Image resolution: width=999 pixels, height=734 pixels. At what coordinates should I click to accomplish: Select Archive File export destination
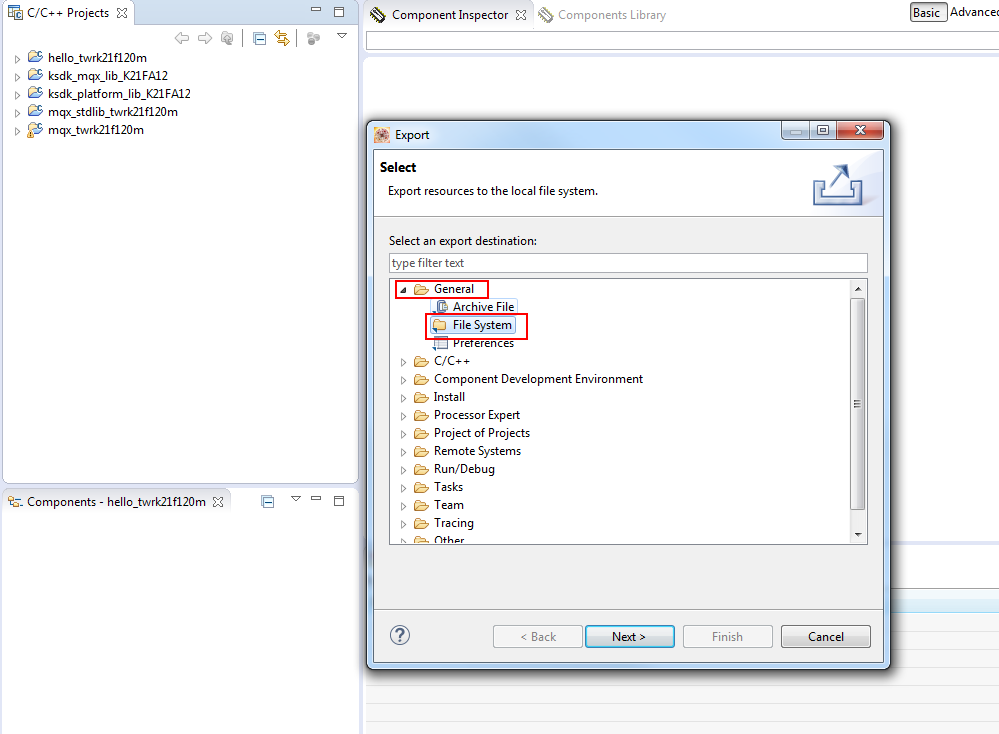click(483, 307)
